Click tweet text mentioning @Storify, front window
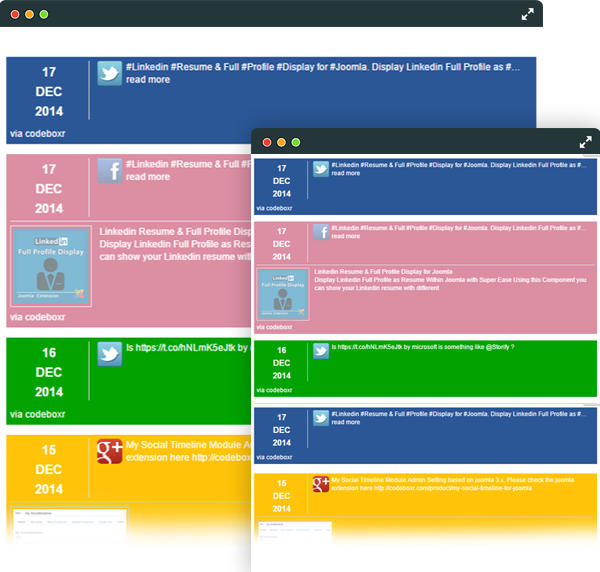The width and height of the screenshot is (600, 572). (423, 347)
